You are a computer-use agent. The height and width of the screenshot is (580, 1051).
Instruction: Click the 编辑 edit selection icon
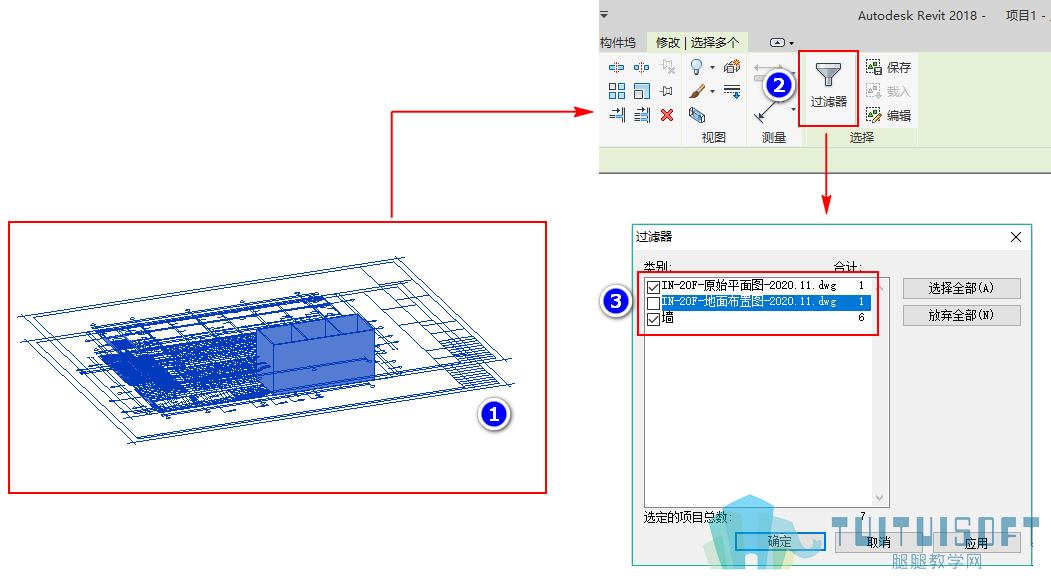pos(888,115)
